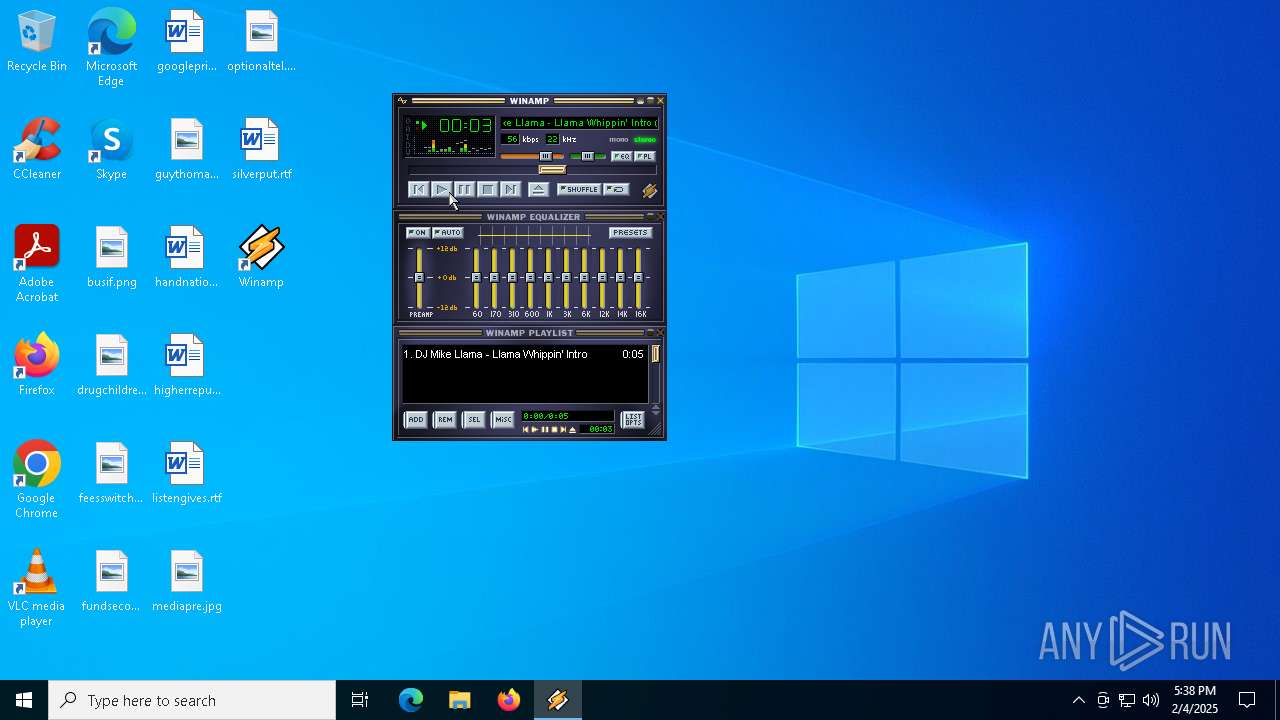1280x720 pixels.
Task: Open LIST OPTS menu in playlist
Action: (x=633, y=420)
